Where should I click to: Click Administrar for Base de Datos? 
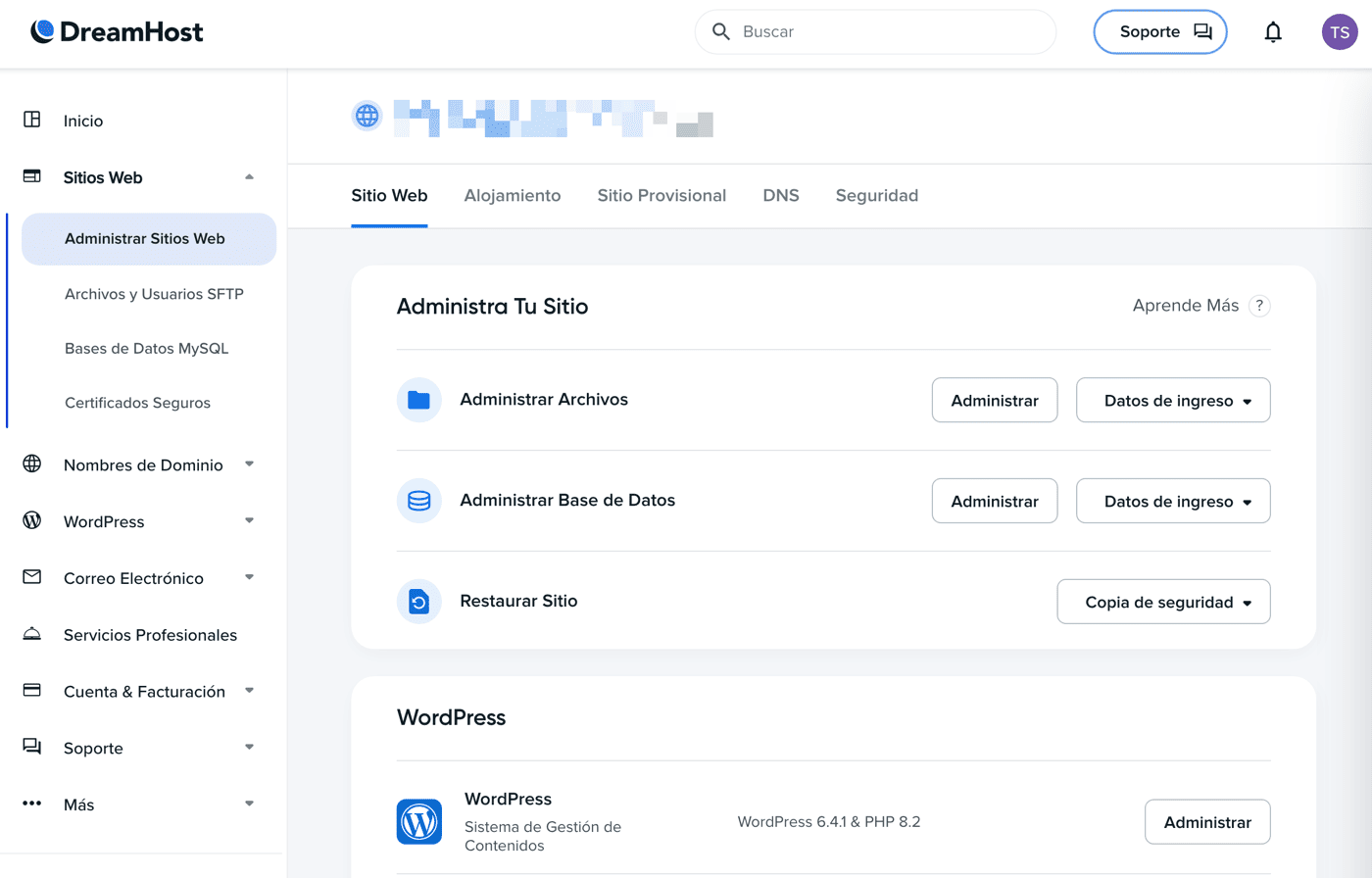point(995,501)
